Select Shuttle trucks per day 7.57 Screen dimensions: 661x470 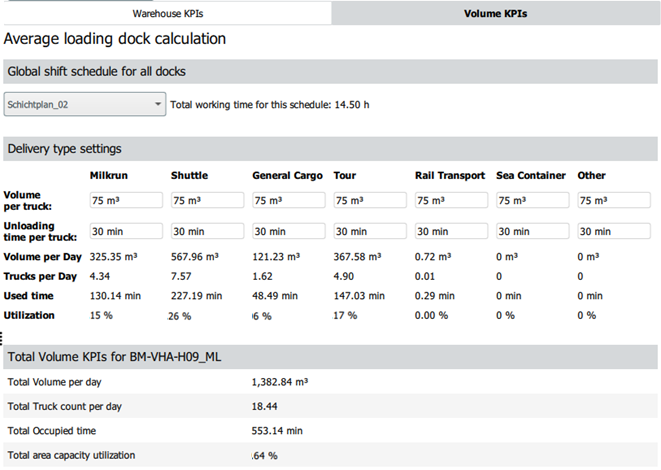[x=181, y=277]
